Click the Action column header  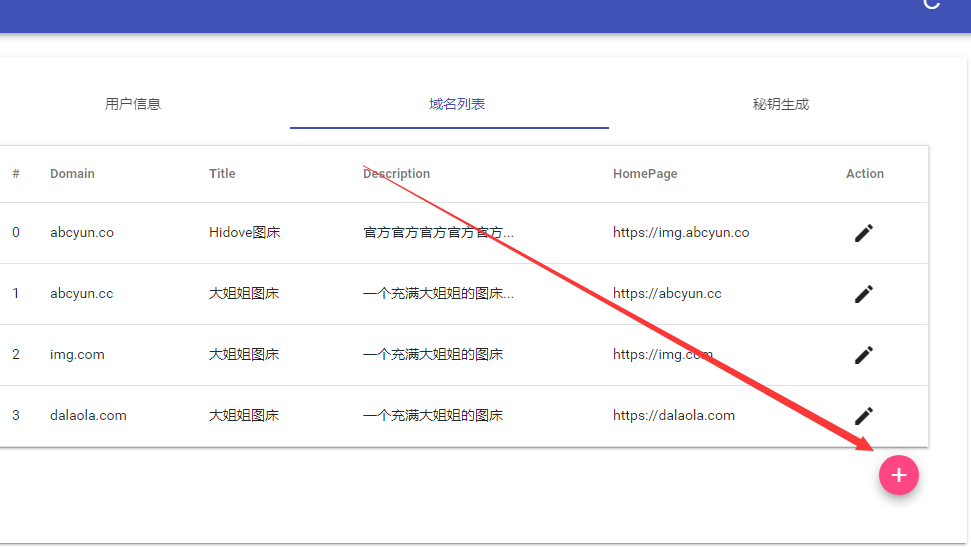point(865,173)
